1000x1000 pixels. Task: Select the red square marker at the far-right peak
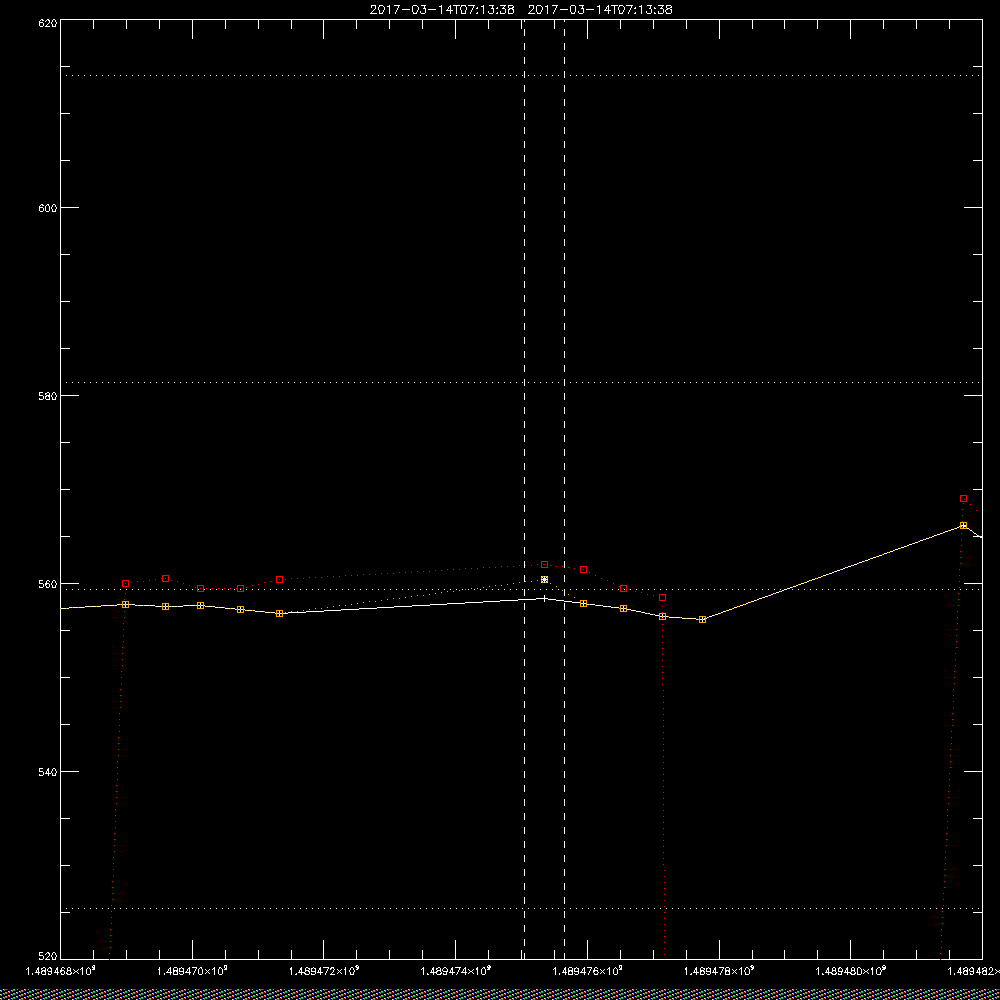963,499
